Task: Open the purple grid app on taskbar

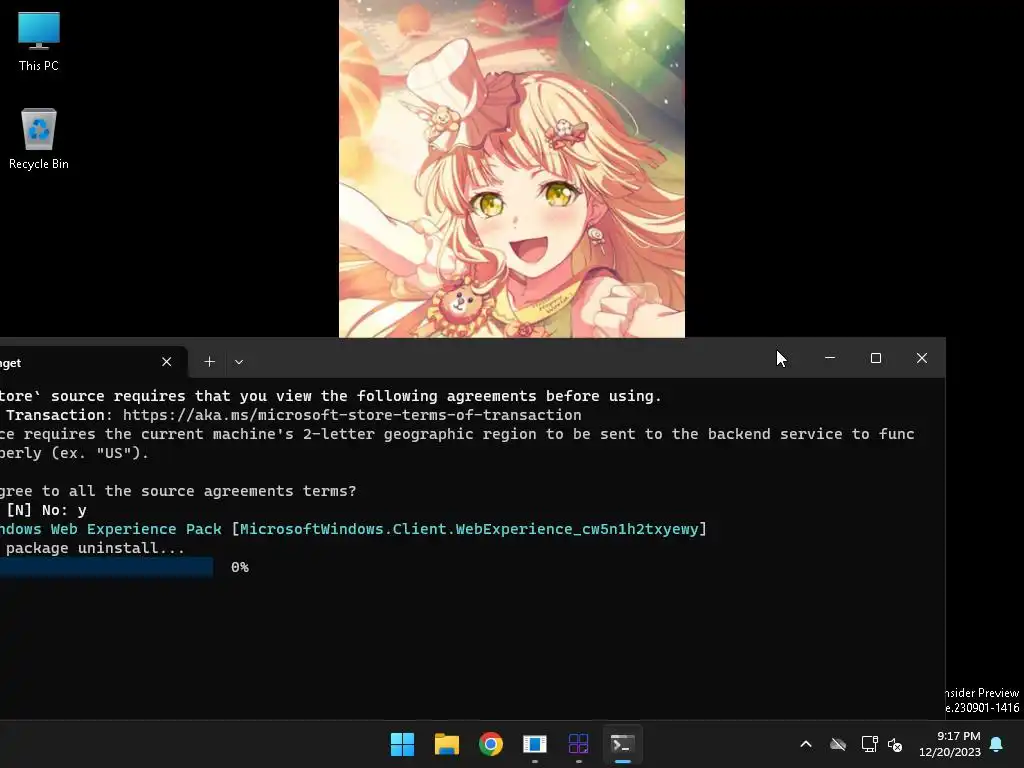Action: click(579, 744)
